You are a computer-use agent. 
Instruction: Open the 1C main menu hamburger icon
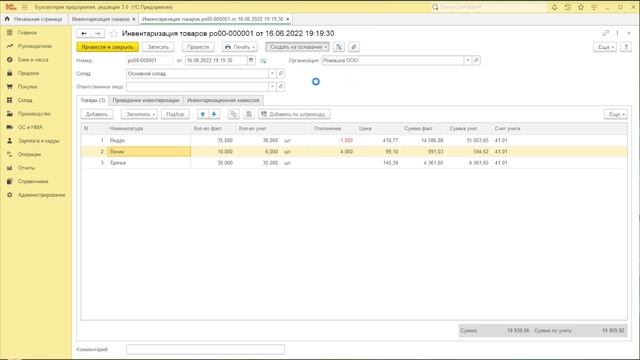click(x=24, y=7)
